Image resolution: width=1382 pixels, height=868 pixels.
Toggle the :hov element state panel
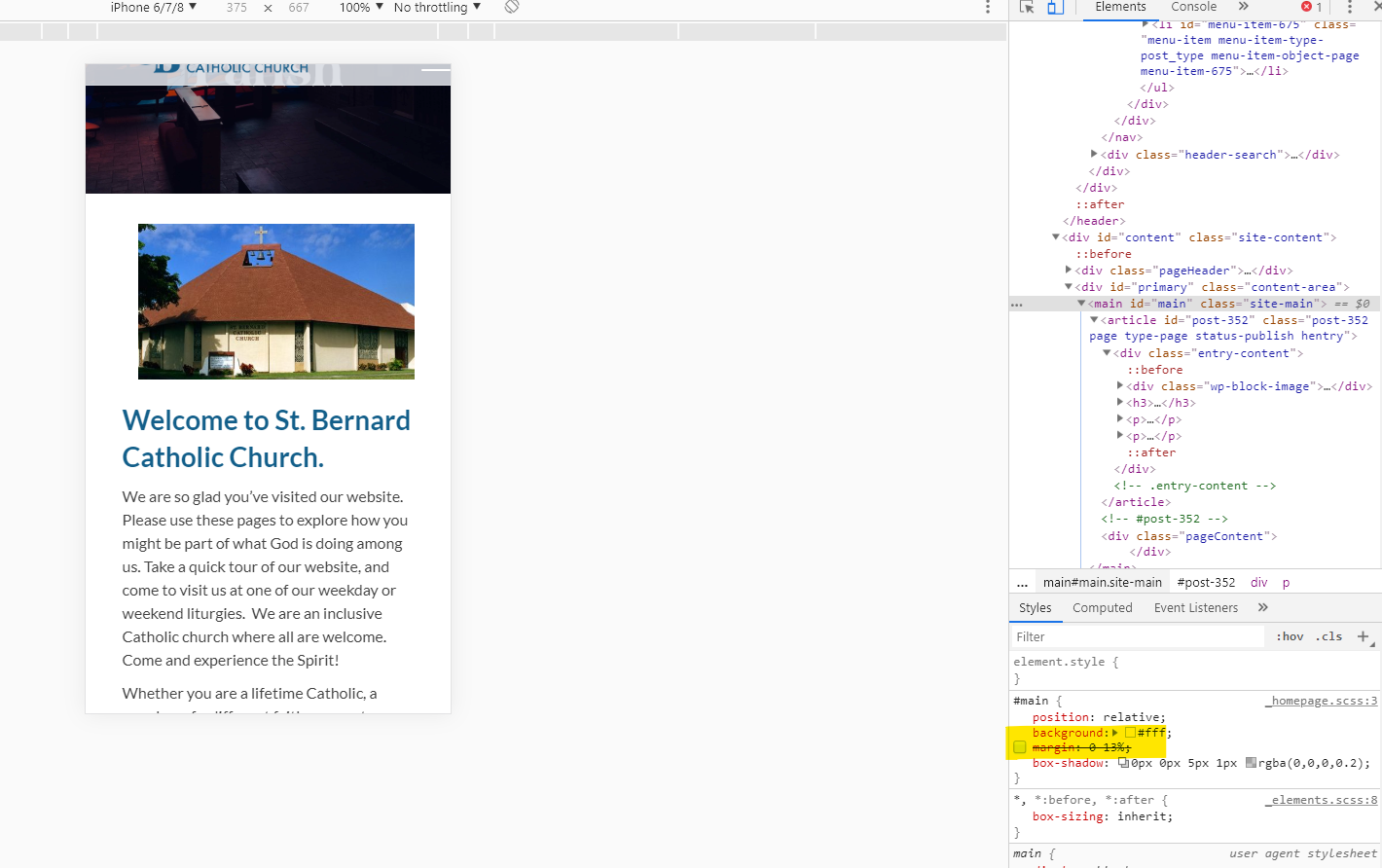pyautogui.click(x=1290, y=636)
